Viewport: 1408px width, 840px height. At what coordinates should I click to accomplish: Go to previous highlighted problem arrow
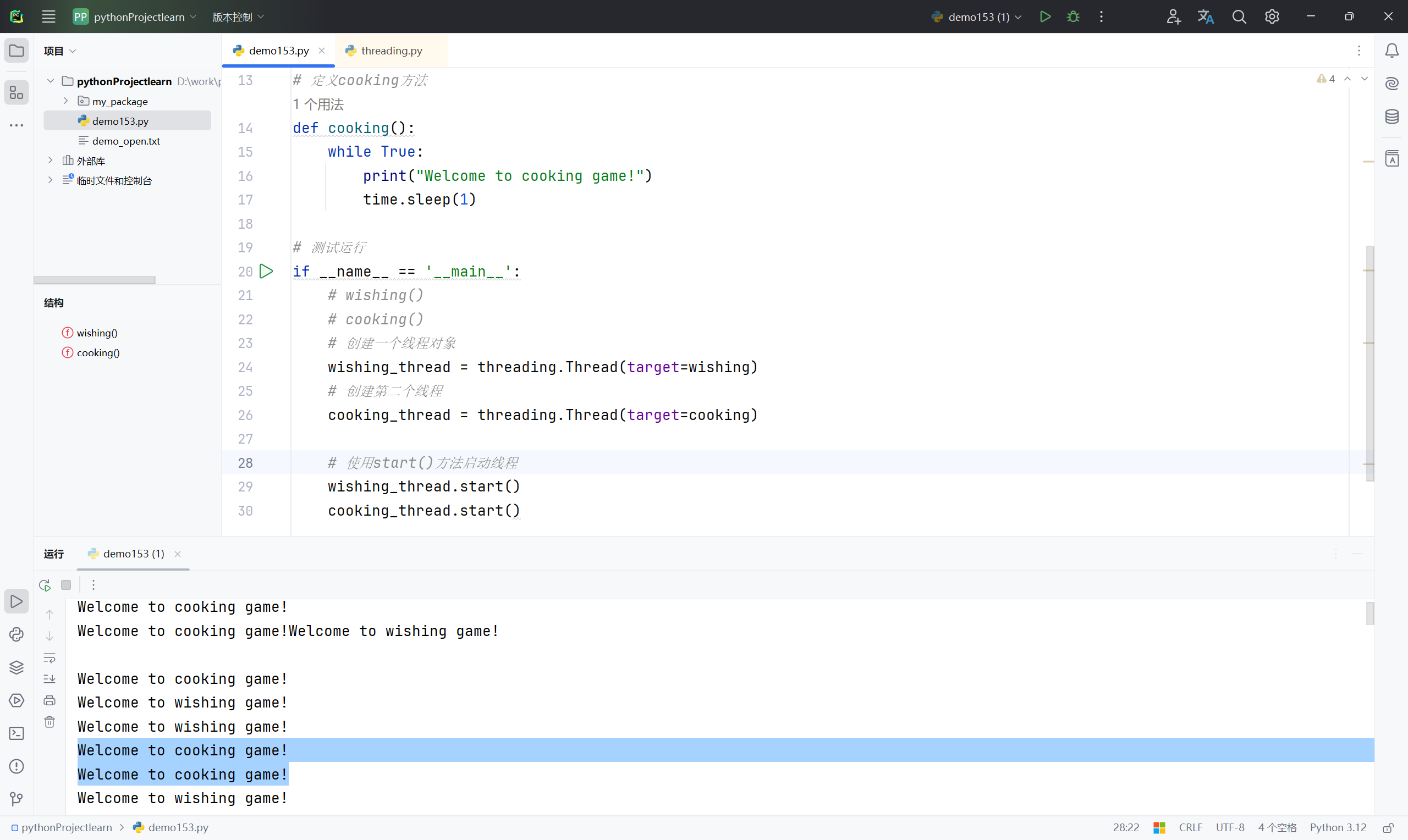click(x=1347, y=79)
